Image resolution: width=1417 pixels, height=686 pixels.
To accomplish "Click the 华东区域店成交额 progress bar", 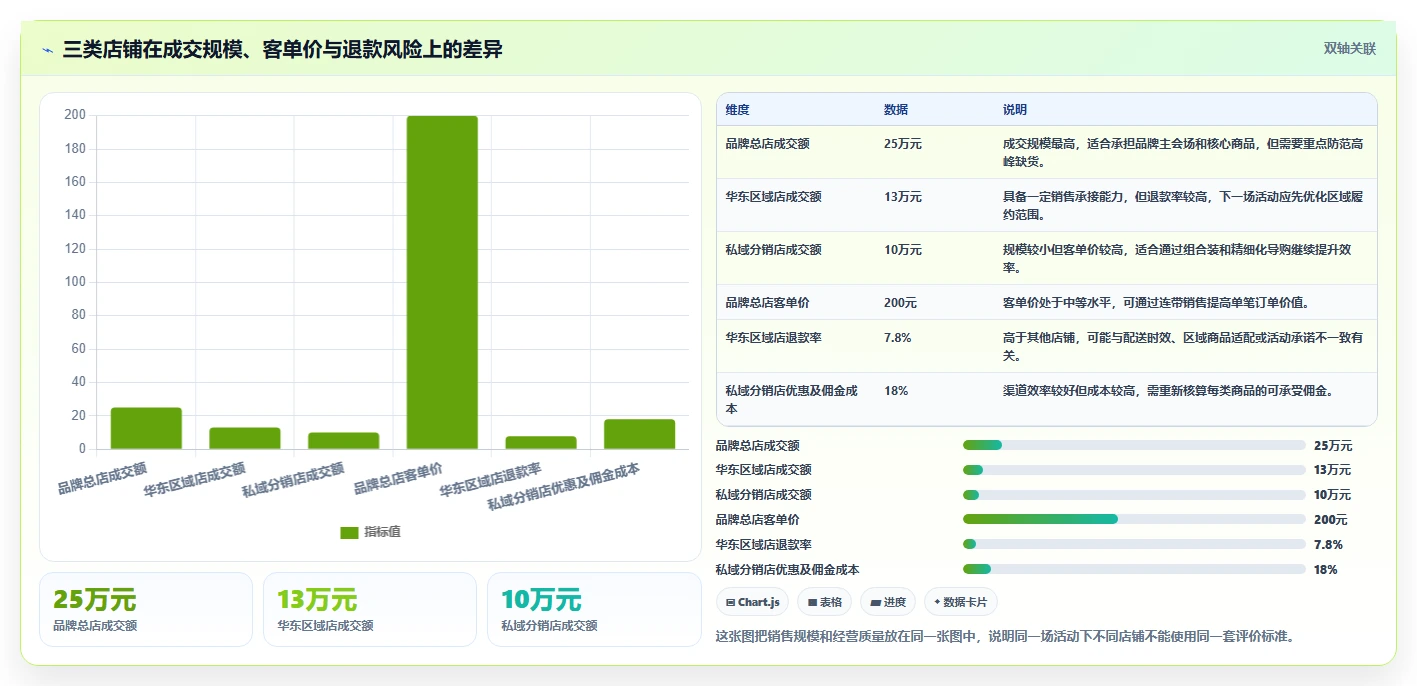I will (x=1134, y=470).
